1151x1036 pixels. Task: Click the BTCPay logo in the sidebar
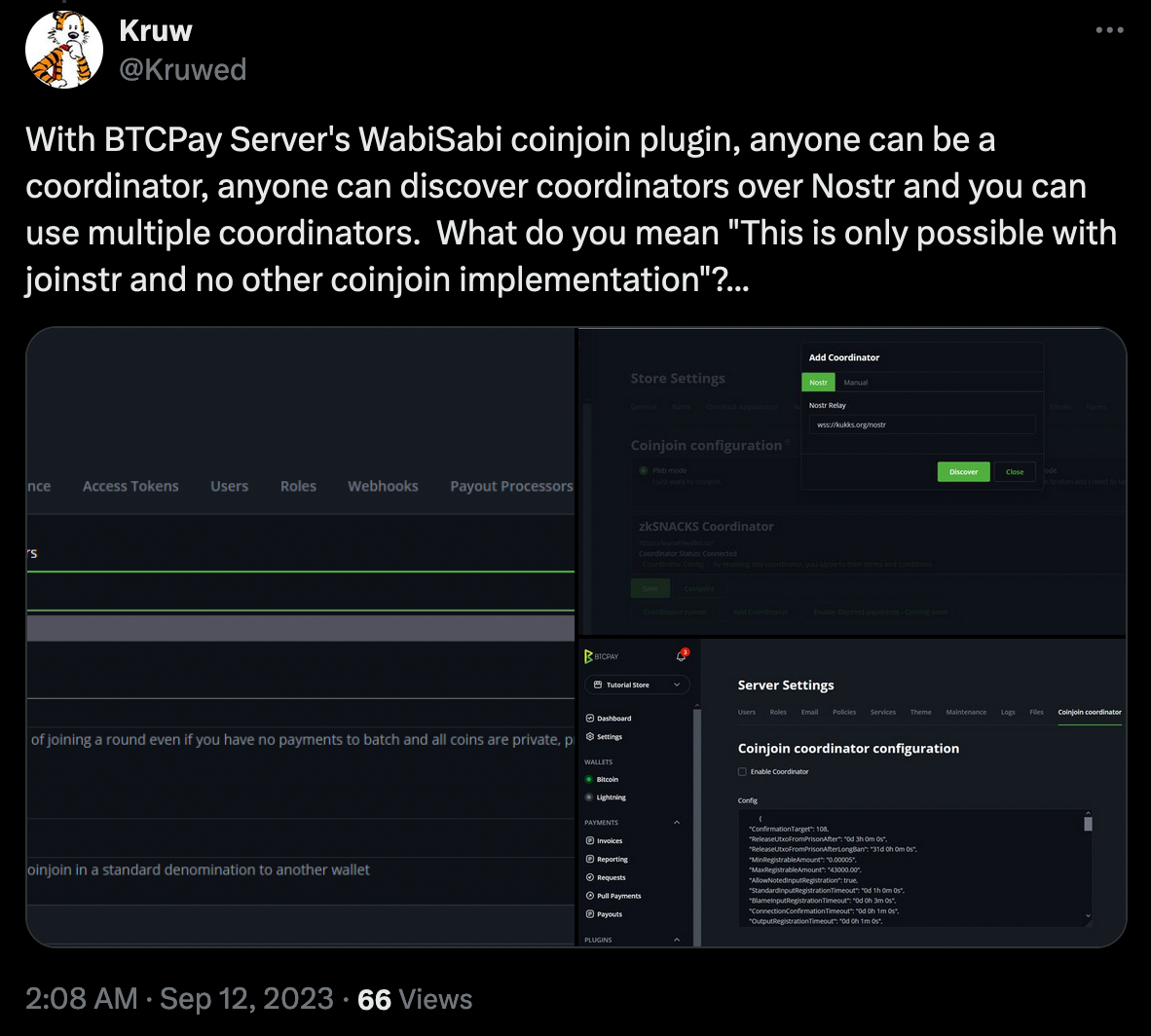point(601,656)
